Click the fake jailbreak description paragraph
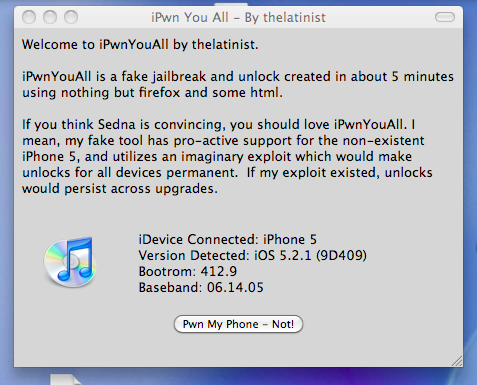 click(238, 84)
